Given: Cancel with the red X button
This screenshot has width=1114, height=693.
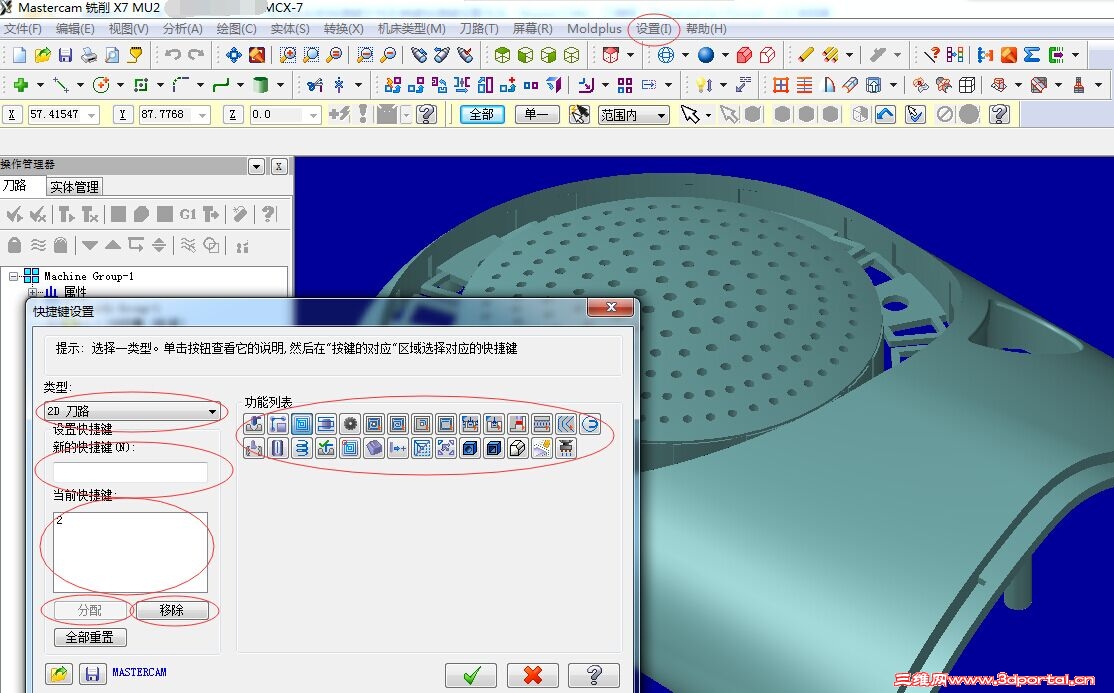Looking at the screenshot, I should pos(533,675).
